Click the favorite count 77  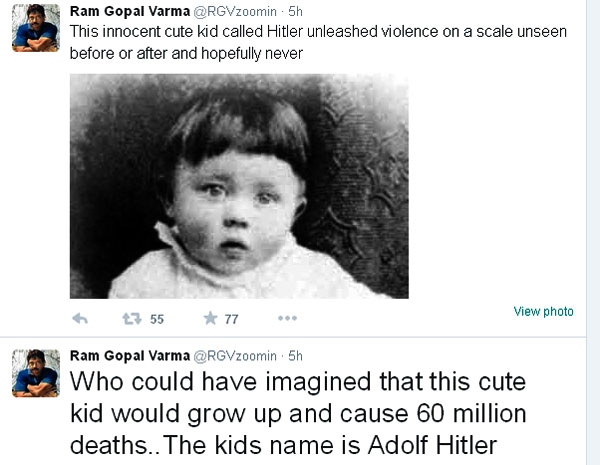pyautogui.click(x=231, y=319)
